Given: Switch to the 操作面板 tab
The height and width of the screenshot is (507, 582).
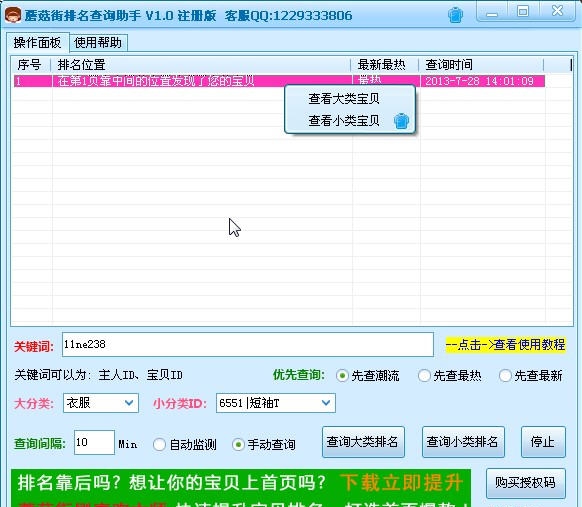Looking at the screenshot, I should [x=37, y=43].
